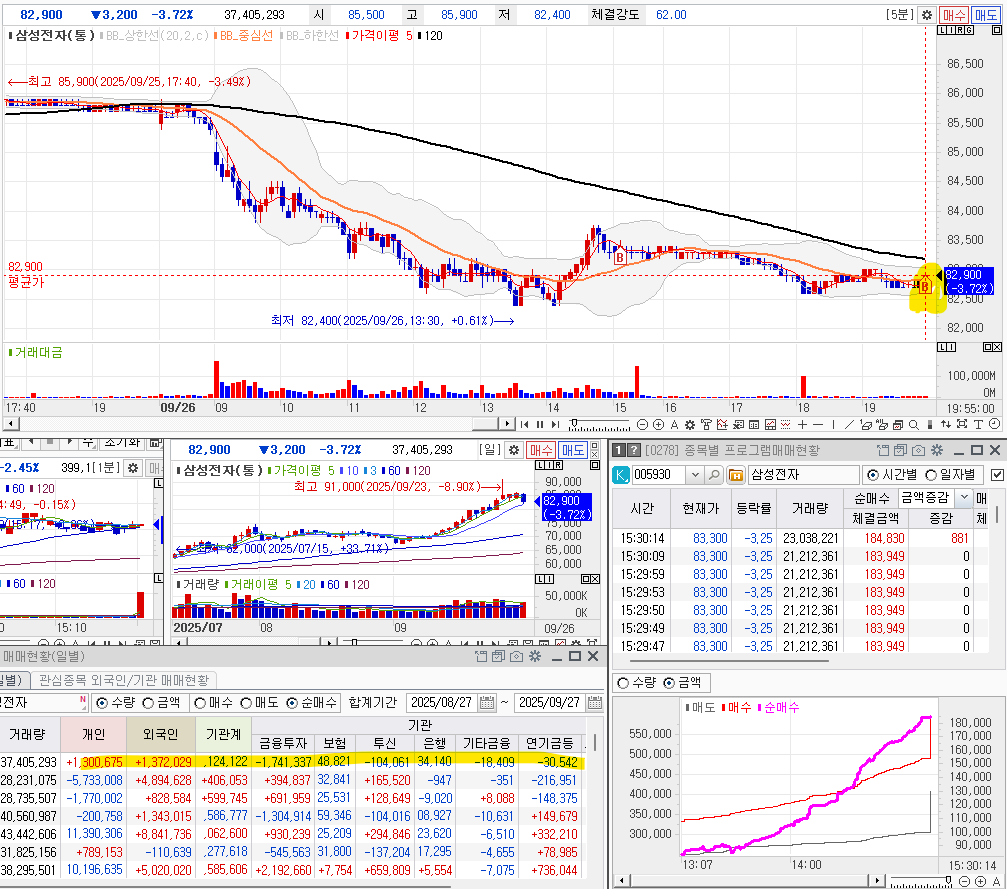Pause chart playback
1007x889 pixels.
(x=540, y=425)
